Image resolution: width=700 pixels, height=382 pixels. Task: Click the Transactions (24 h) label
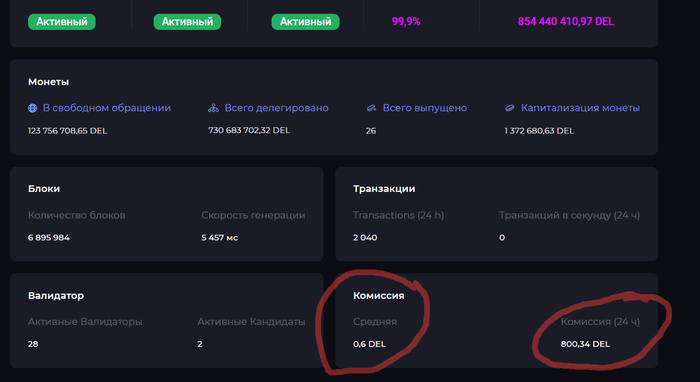tap(399, 215)
